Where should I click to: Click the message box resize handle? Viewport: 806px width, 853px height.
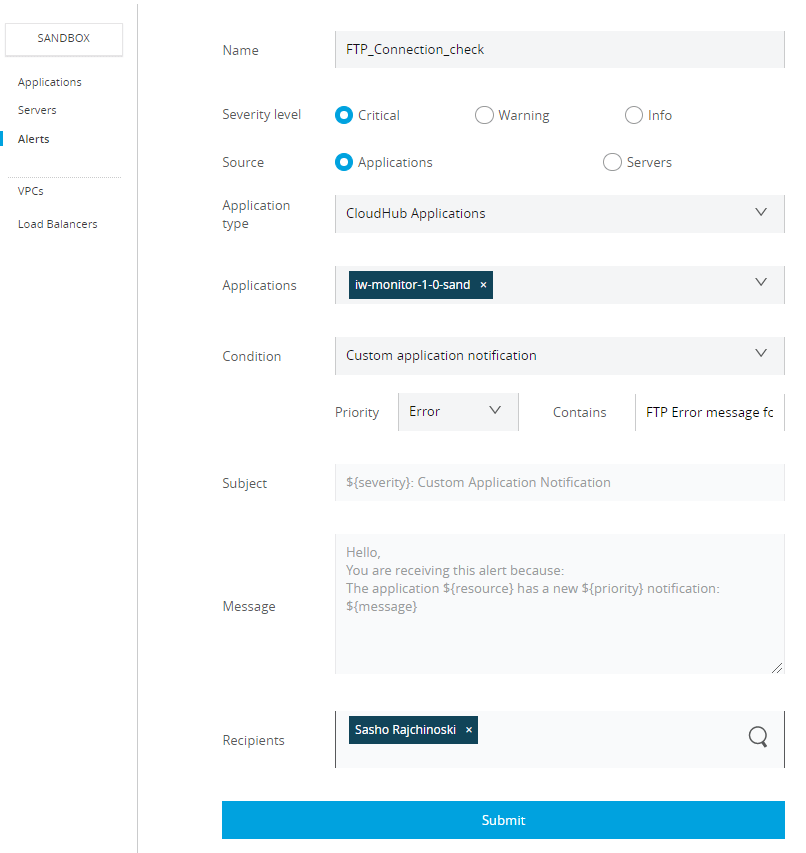[777, 667]
